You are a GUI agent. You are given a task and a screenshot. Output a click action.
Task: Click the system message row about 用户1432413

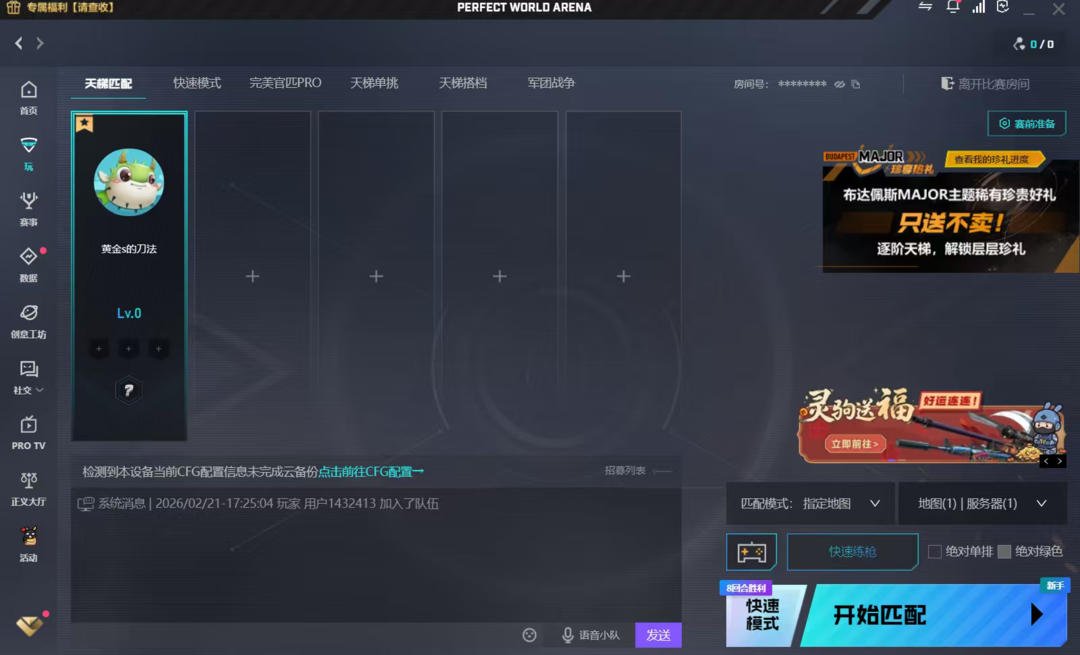coord(258,503)
